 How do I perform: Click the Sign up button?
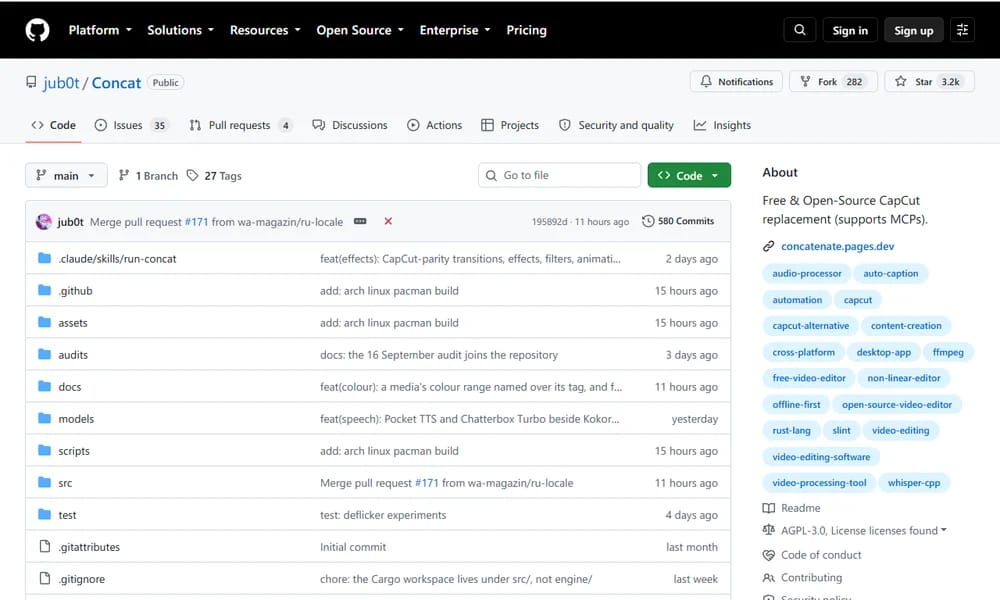[x=913, y=30]
